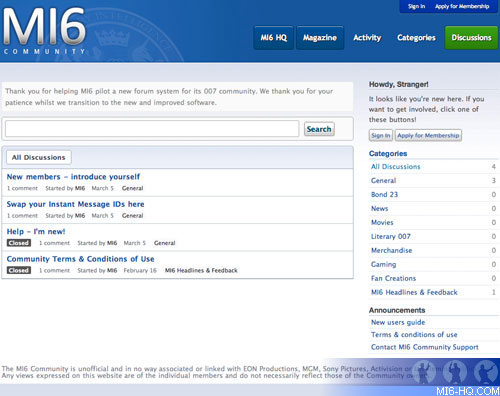Image resolution: width=500 pixels, height=396 pixels.
Task: Open the MI6 HQ nav tab
Action: click(x=274, y=38)
